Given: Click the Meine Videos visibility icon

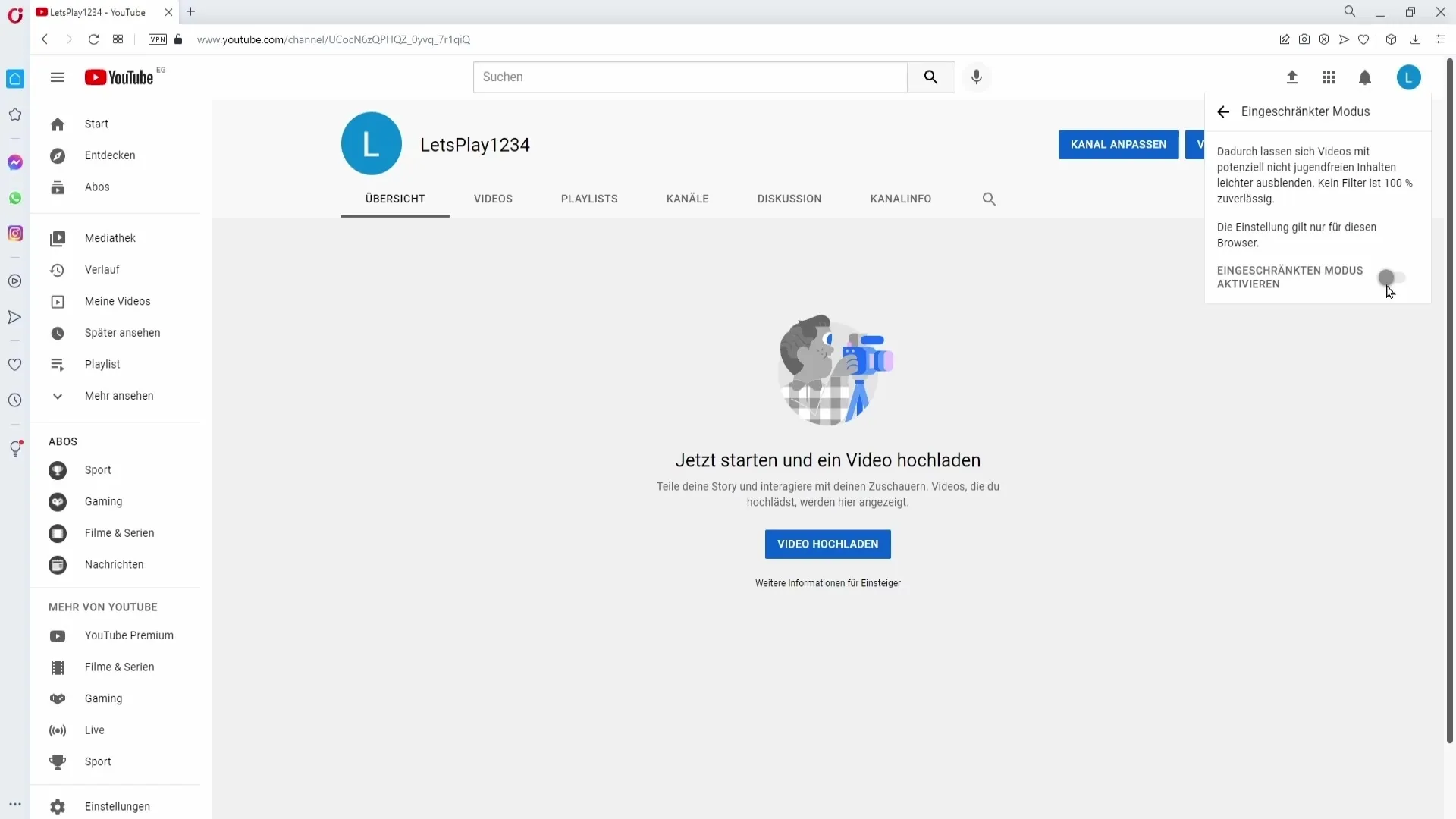Looking at the screenshot, I should tap(57, 301).
